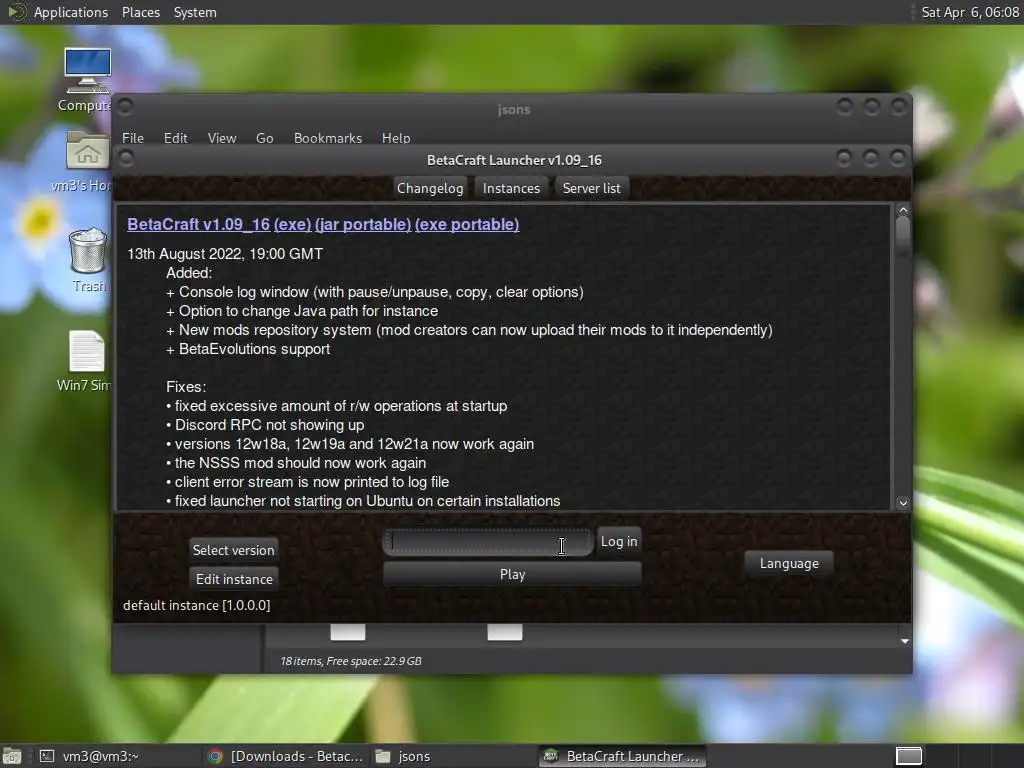Screen dimensions: 1024x768
Task: Click the Language button
Action: tap(789, 563)
